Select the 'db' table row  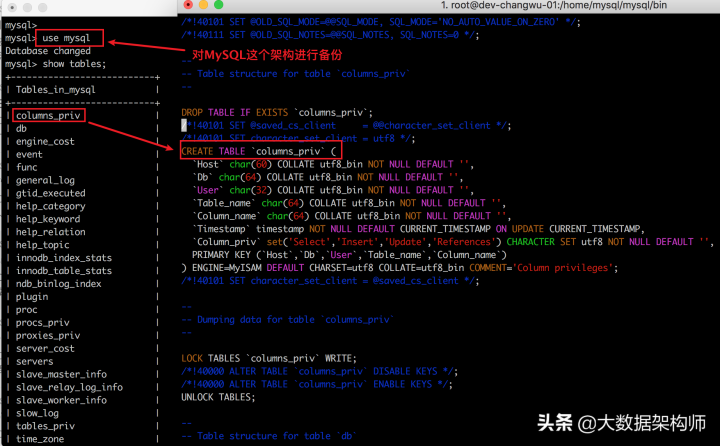pyautogui.click(x=21, y=129)
